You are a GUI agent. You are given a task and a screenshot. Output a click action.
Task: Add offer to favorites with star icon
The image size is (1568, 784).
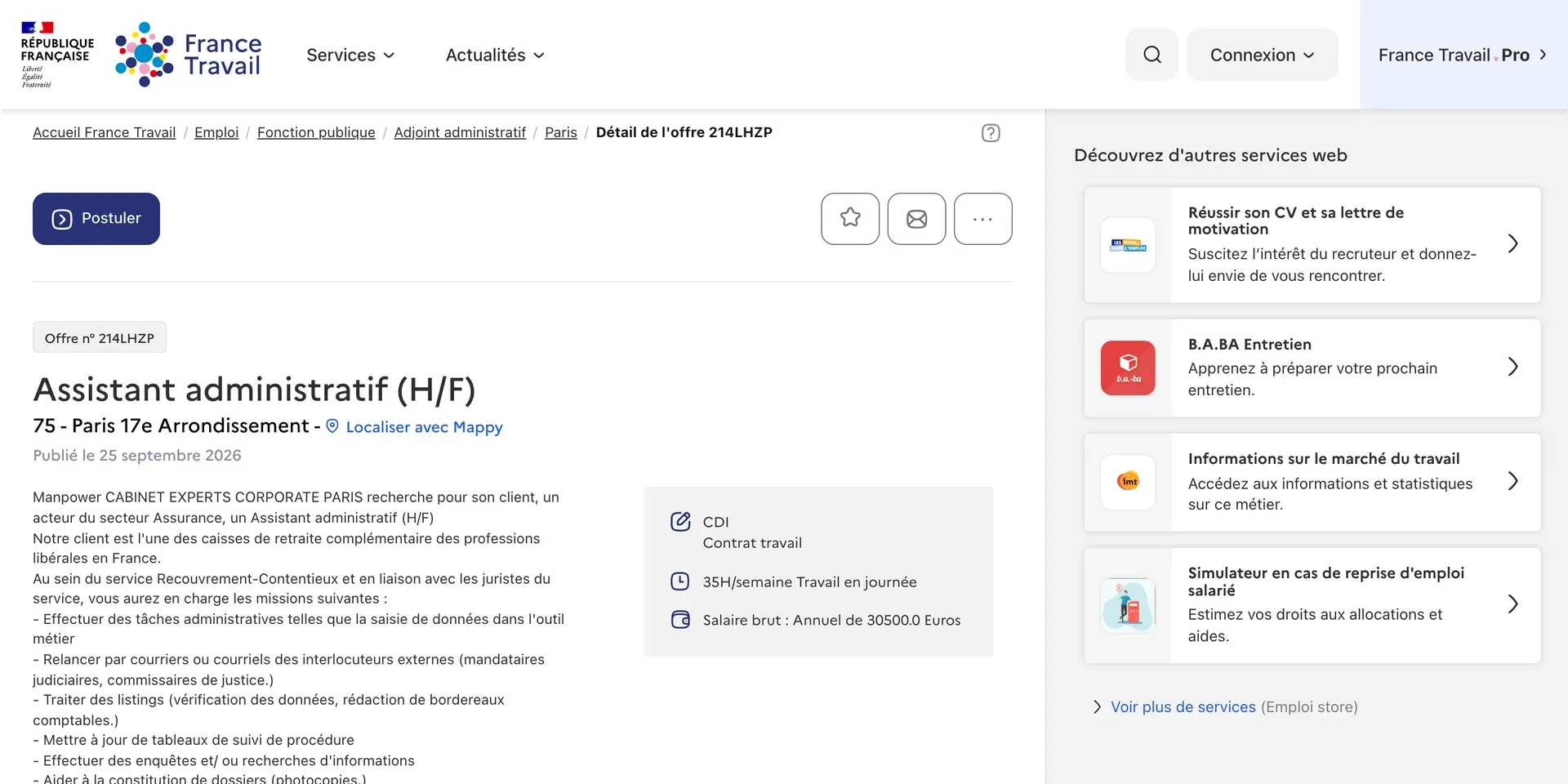click(850, 219)
